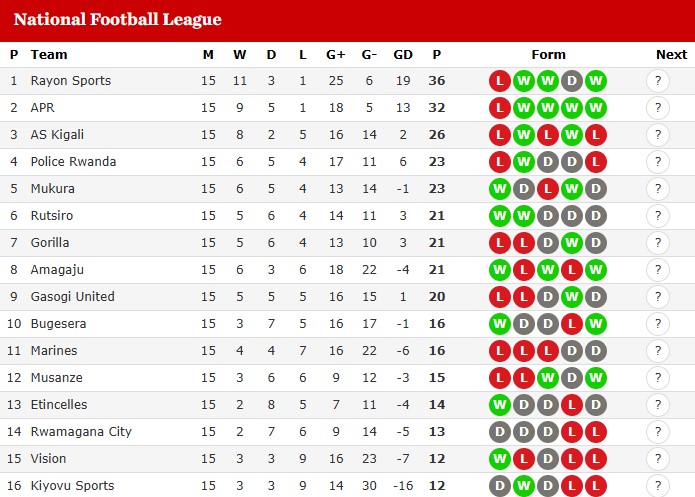This screenshot has height=497, width=695.
Task: Open Rayon Sports' next match question mark
Action: [658, 81]
